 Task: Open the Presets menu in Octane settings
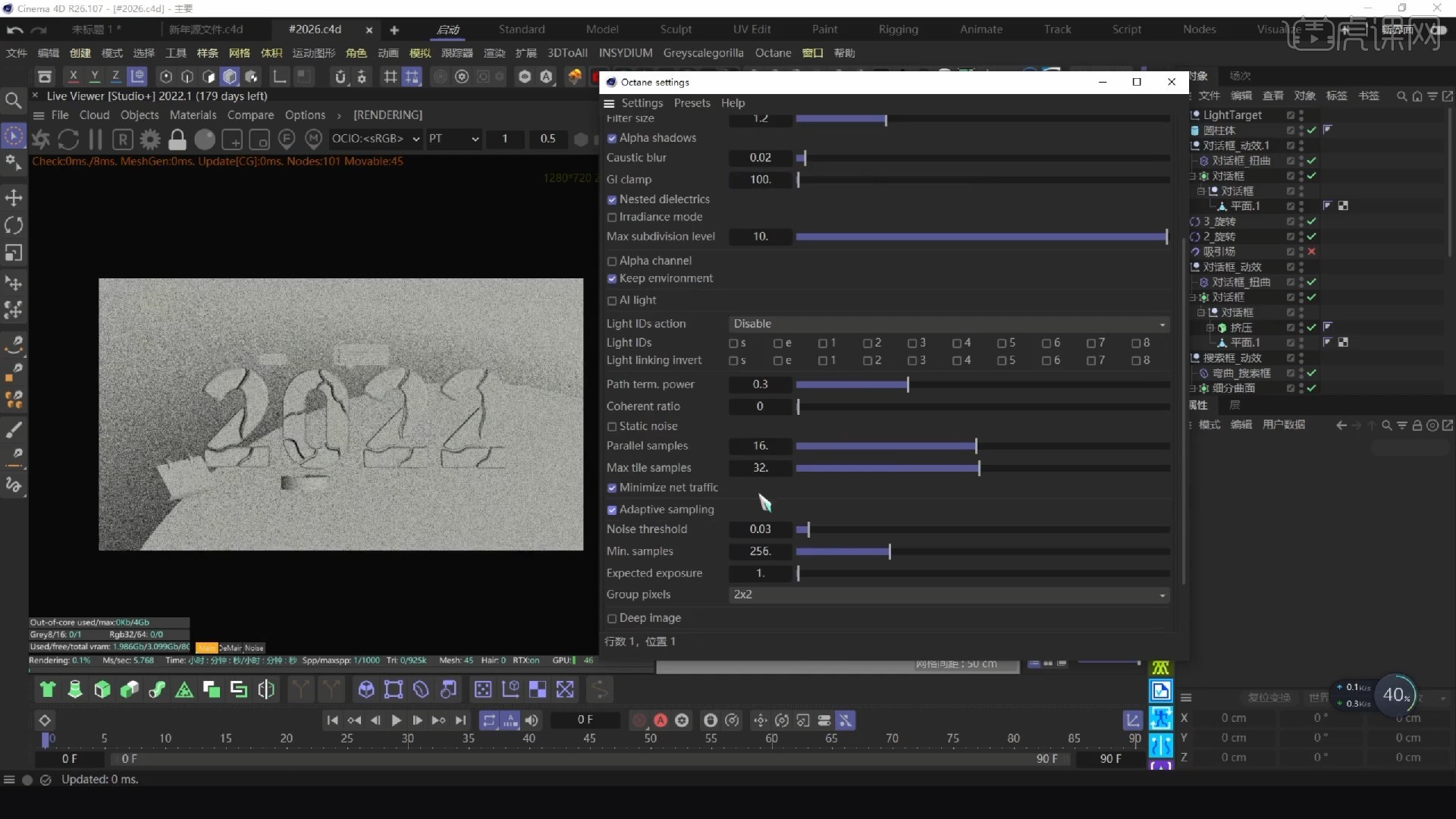(x=692, y=103)
